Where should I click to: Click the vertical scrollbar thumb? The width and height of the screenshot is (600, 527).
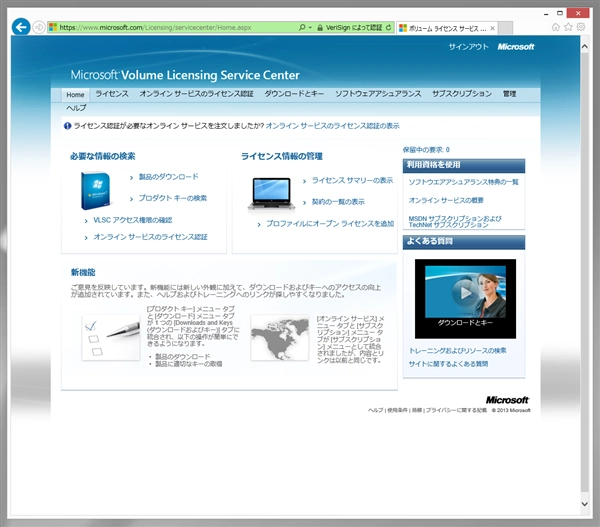click(x=584, y=272)
